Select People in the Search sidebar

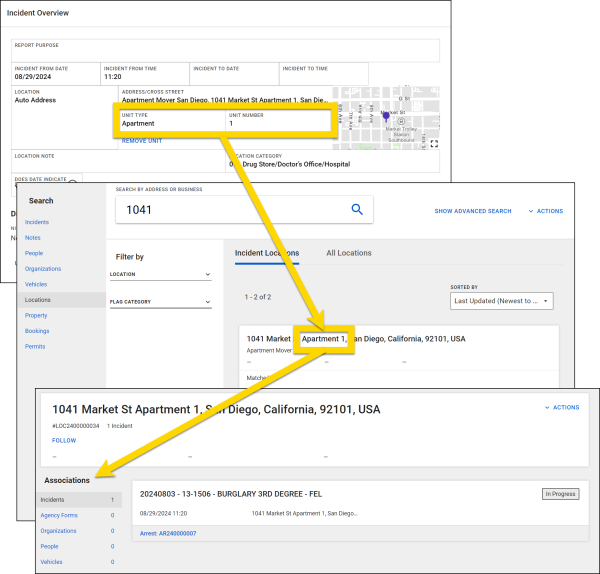pos(36,253)
